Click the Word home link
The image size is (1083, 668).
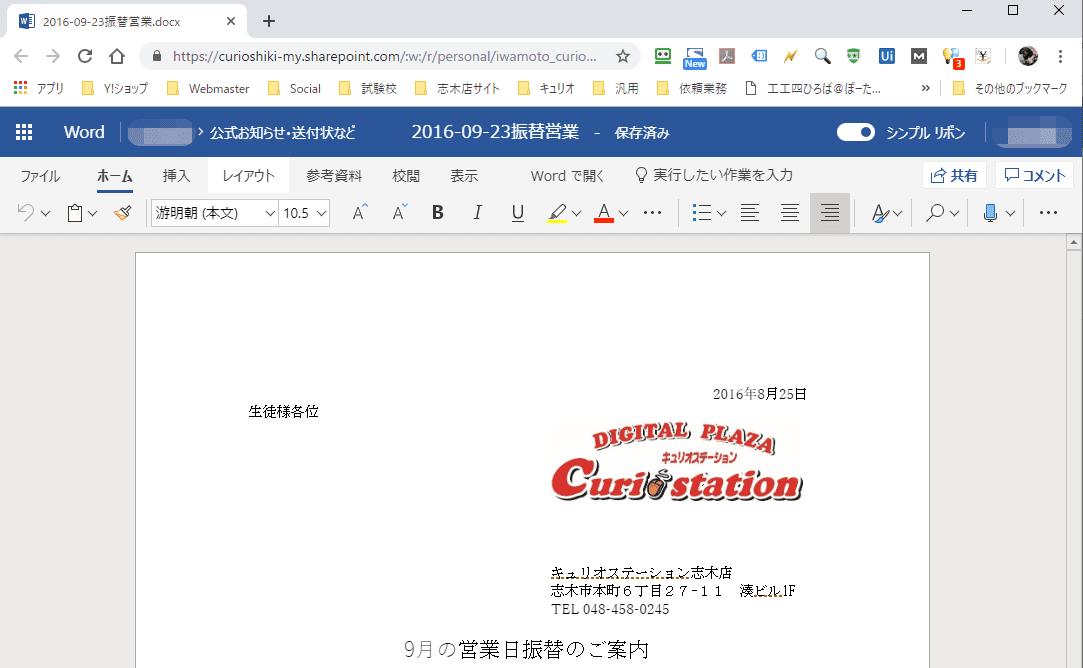click(x=84, y=132)
